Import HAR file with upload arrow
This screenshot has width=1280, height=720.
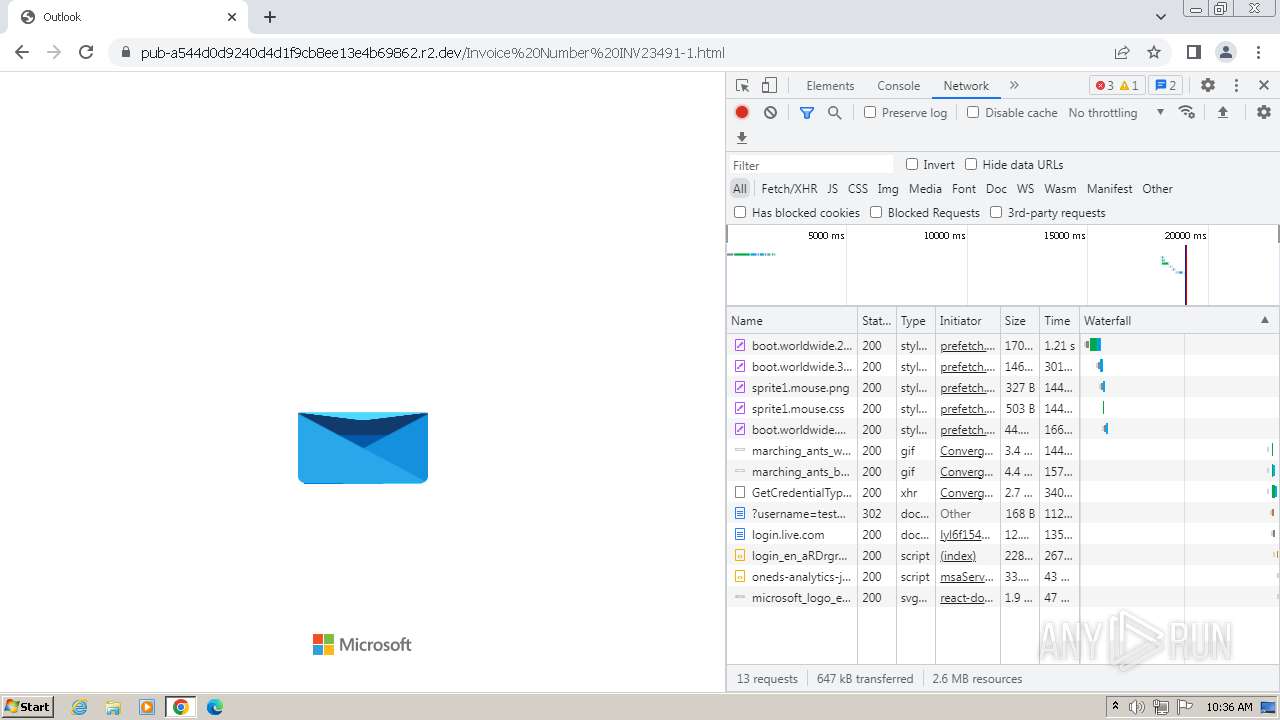click(1223, 113)
